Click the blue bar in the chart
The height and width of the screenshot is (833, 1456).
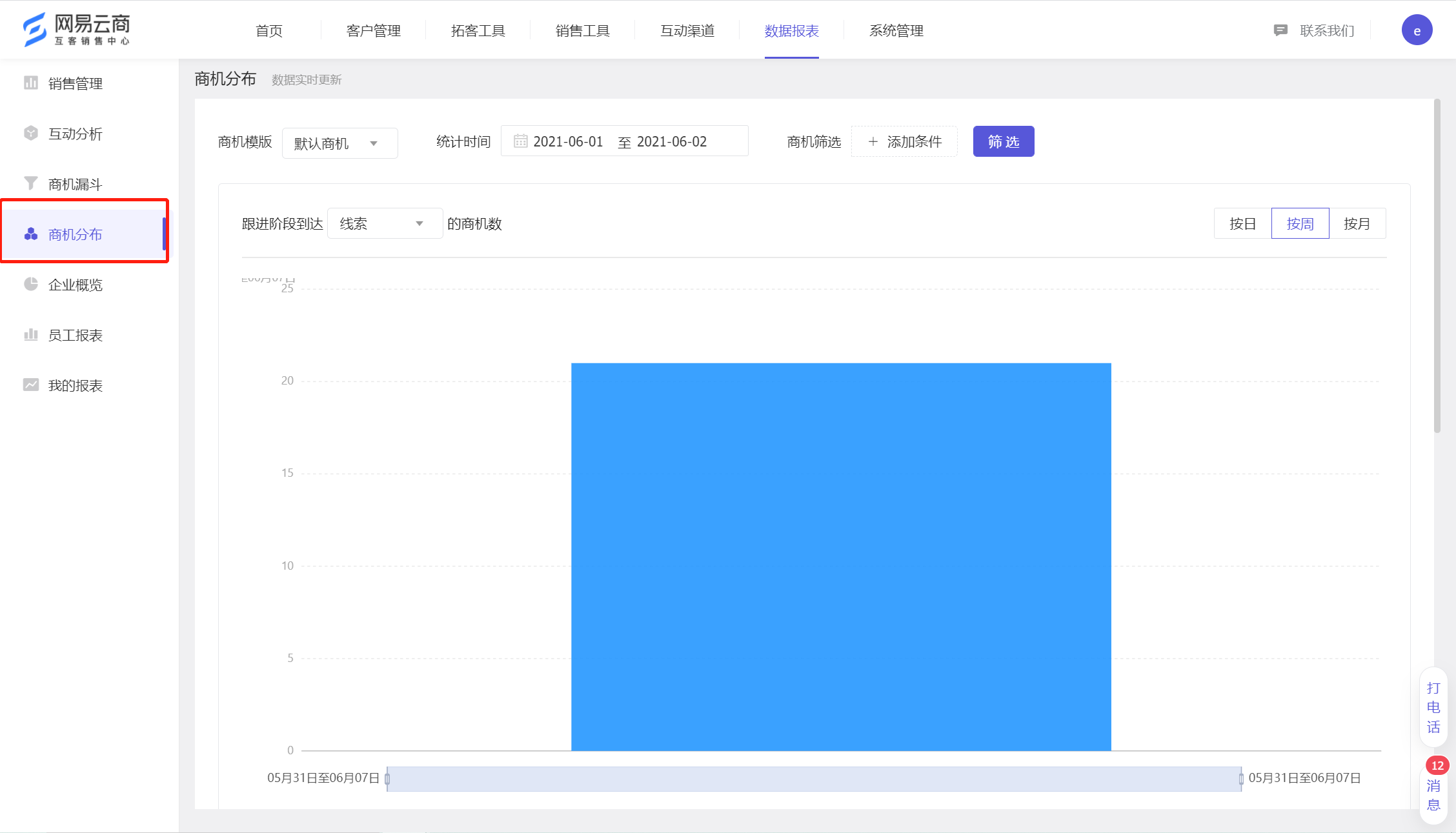click(x=841, y=557)
